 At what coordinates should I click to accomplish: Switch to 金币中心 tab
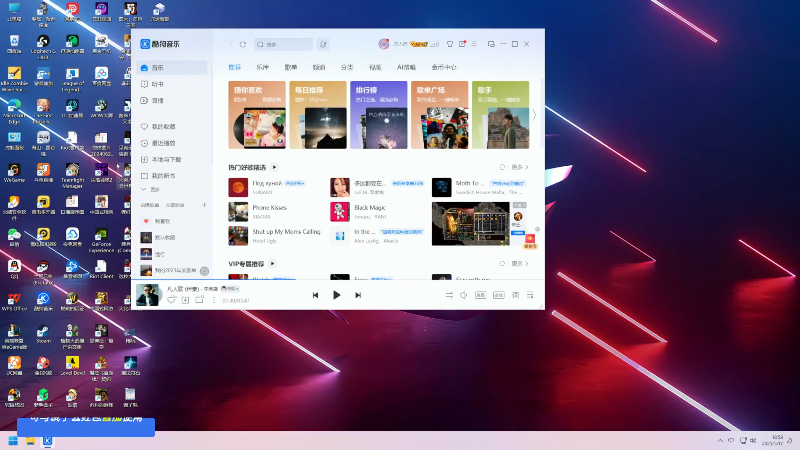point(444,67)
